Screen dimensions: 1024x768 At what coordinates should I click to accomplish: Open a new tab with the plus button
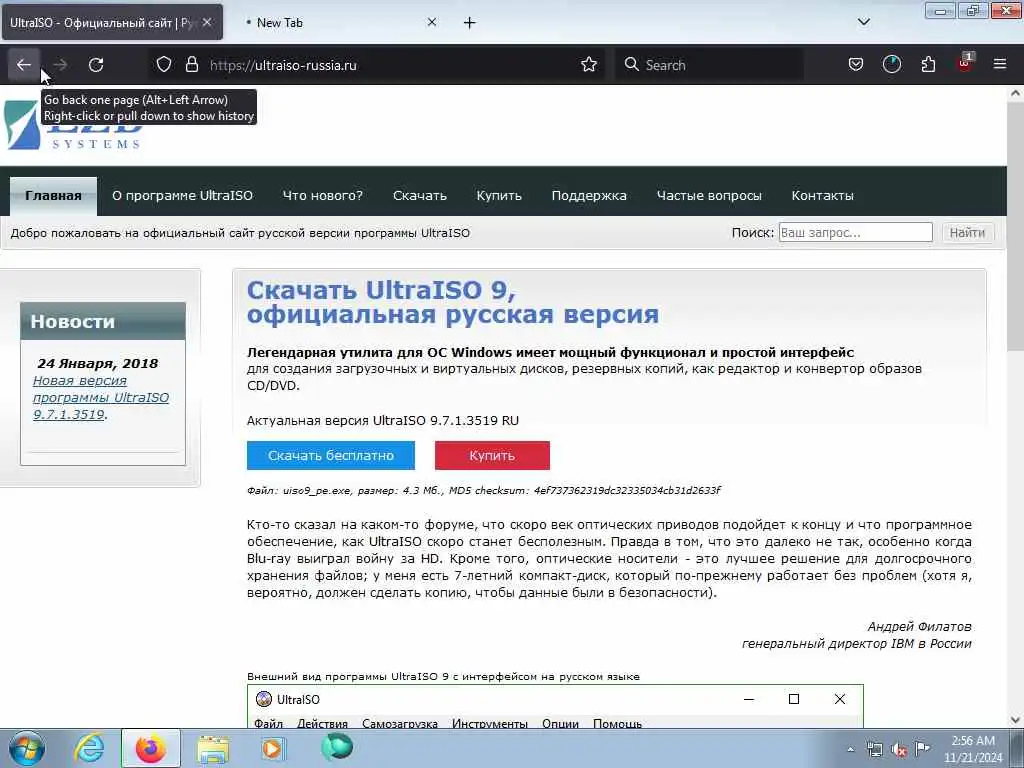pos(470,23)
